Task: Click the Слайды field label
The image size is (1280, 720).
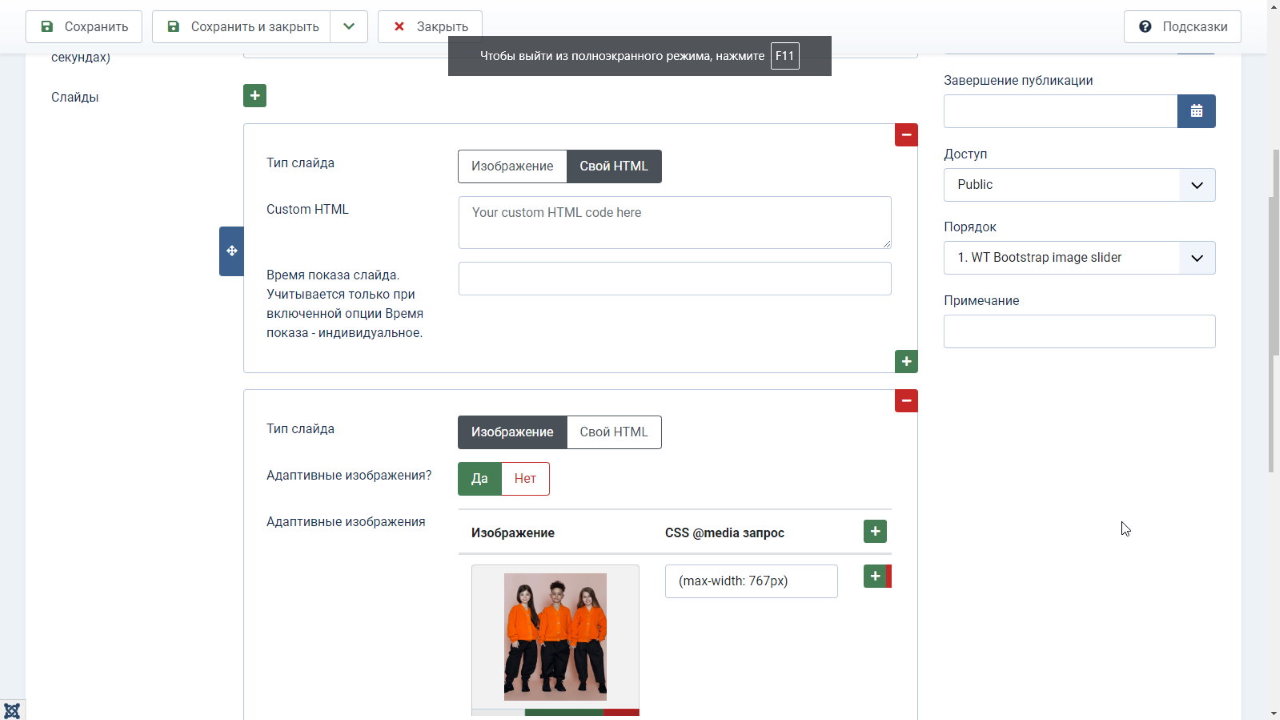Action: coord(75,97)
